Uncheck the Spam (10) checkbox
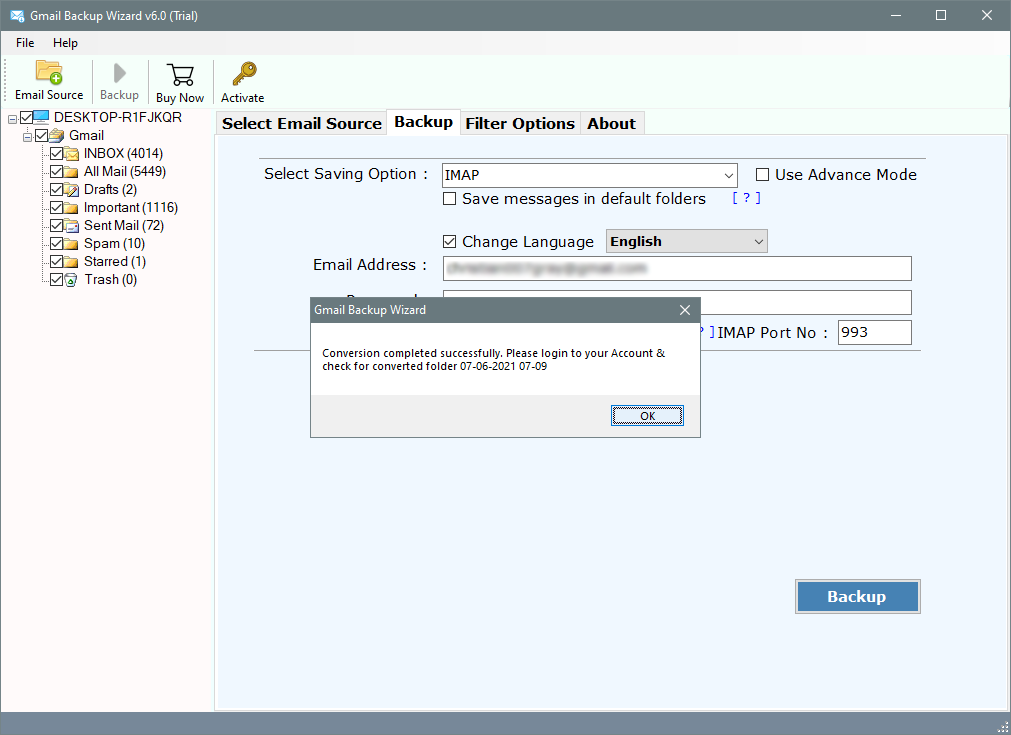 pos(57,244)
